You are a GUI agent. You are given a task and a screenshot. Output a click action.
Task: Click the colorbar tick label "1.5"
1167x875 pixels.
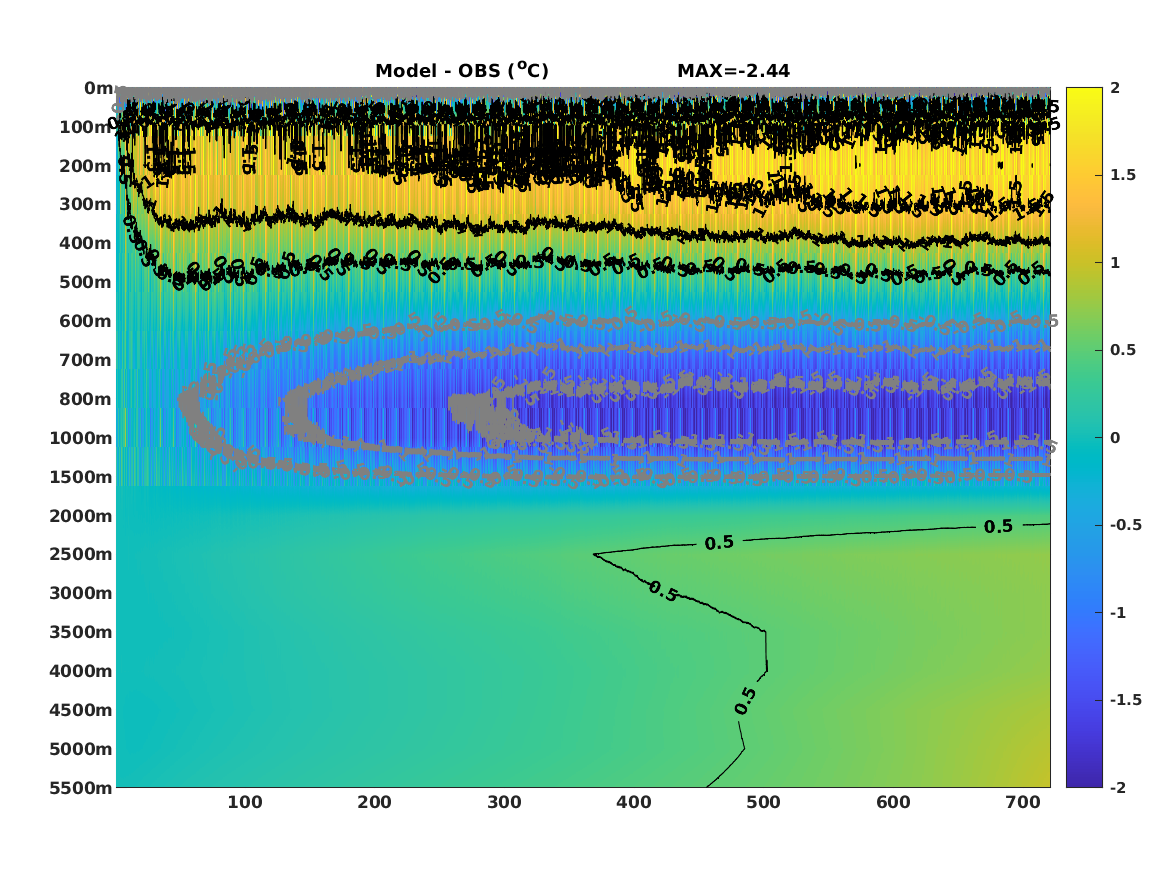click(1123, 175)
